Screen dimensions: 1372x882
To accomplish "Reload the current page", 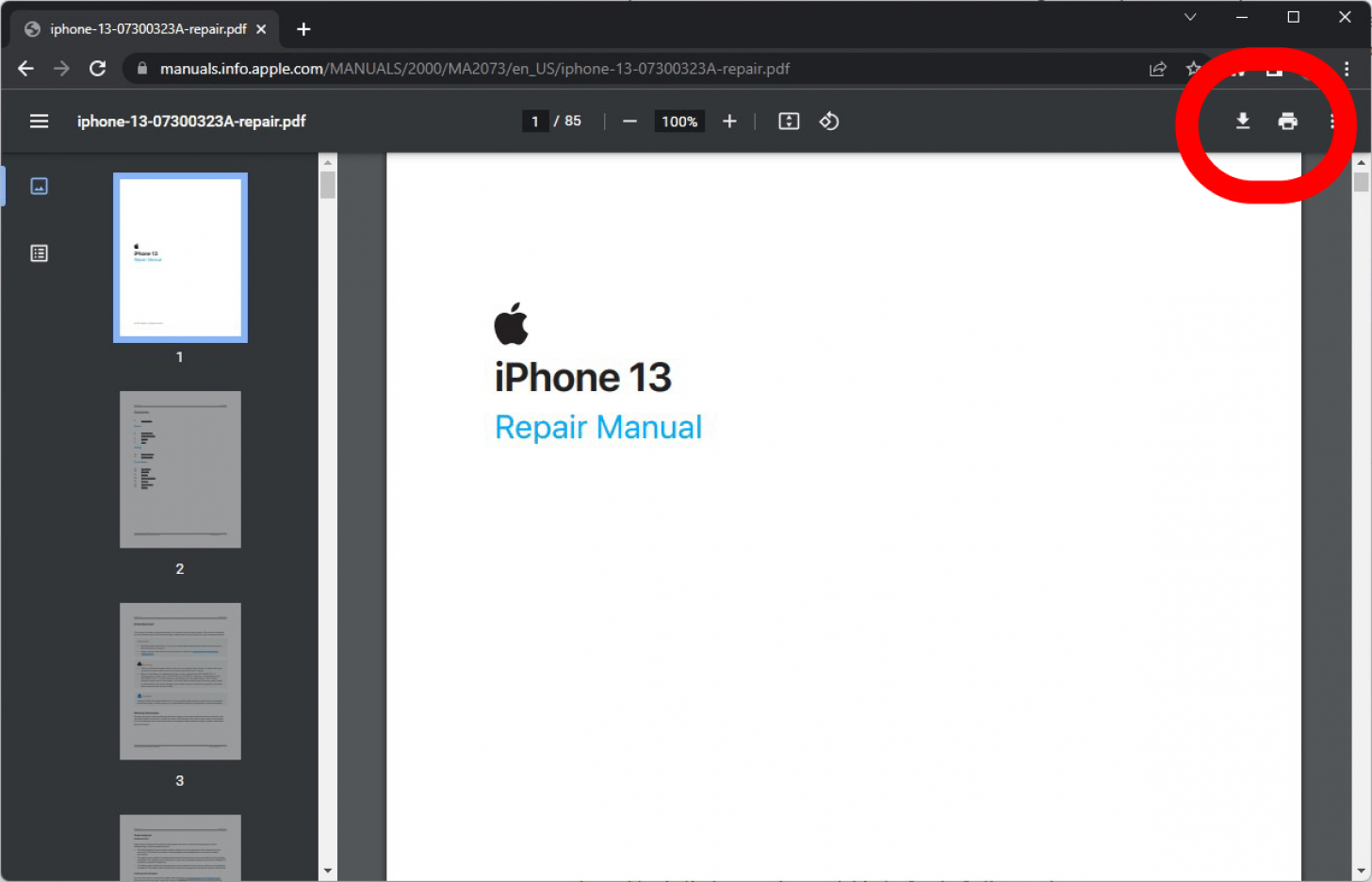I will pyautogui.click(x=97, y=69).
